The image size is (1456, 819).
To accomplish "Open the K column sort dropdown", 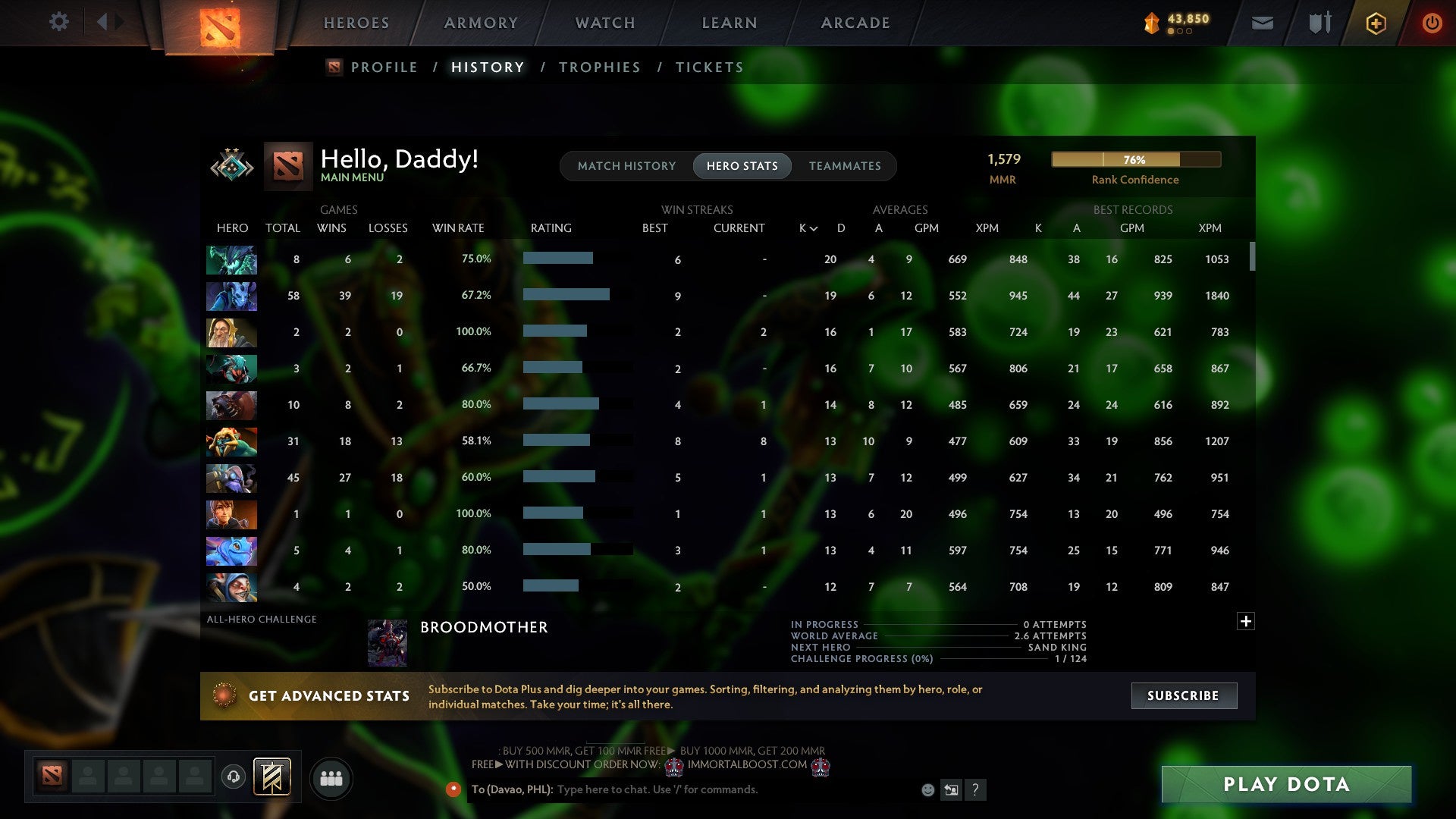I will tap(806, 227).
